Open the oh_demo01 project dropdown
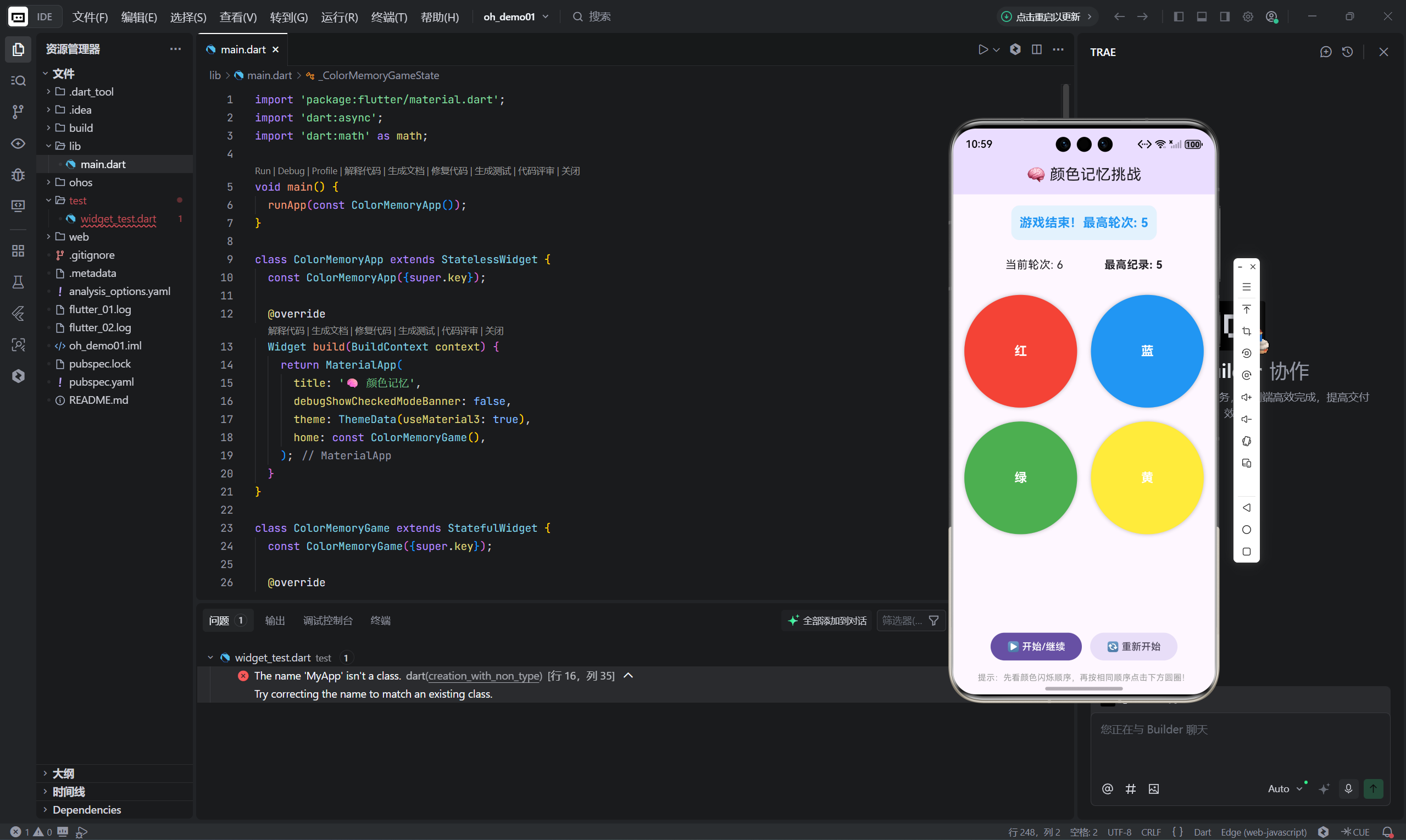The width and height of the screenshot is (1406, 840). [516, 17]
